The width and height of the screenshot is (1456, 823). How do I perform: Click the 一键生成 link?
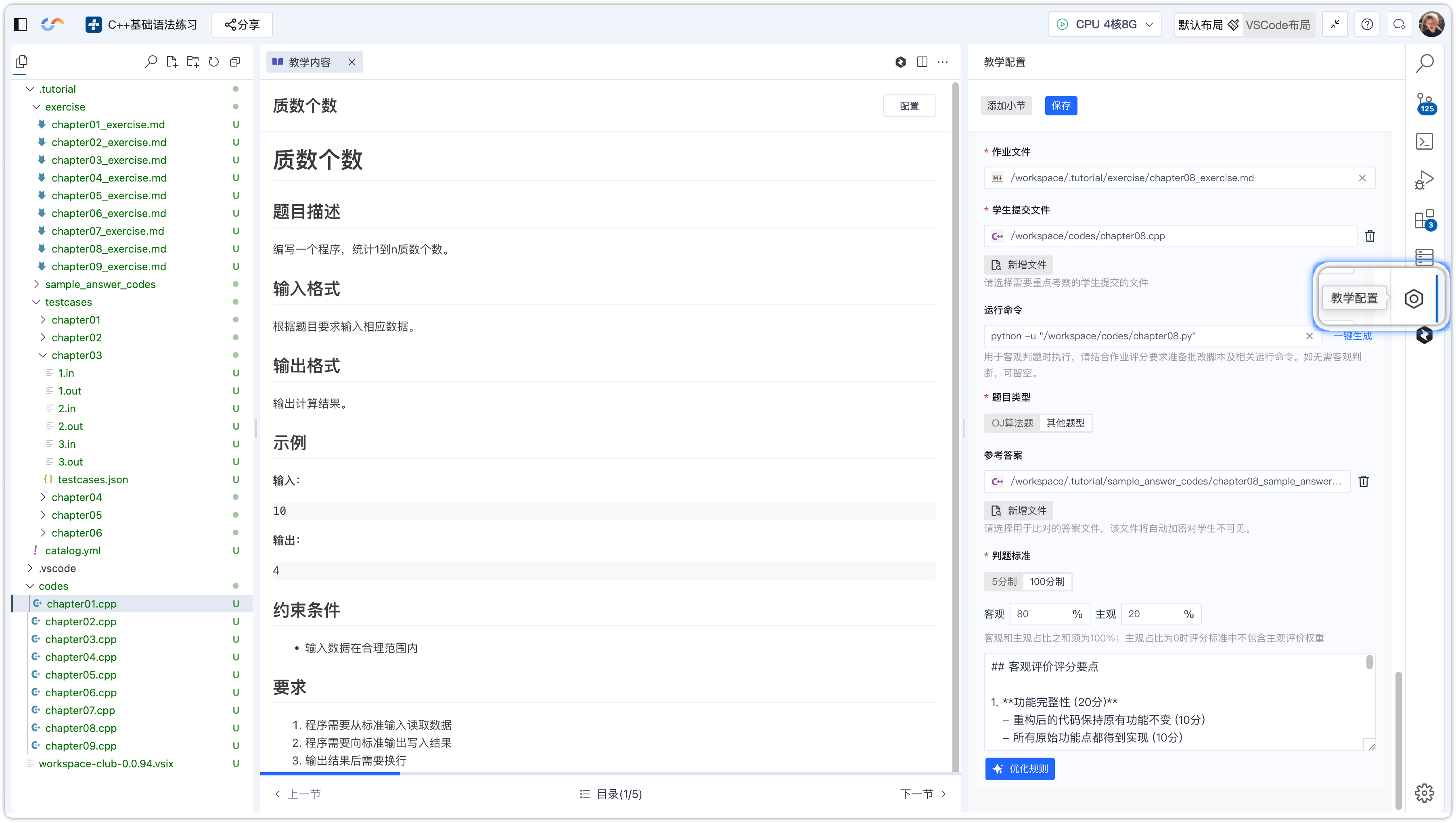[1353, 336]
